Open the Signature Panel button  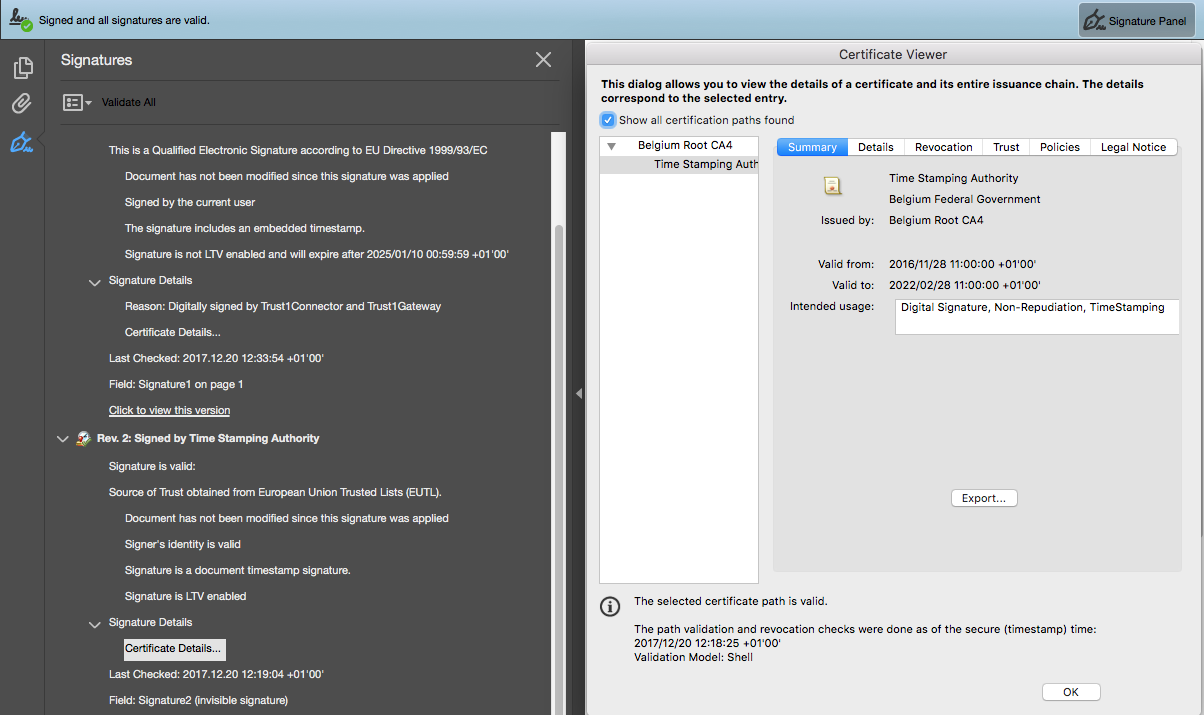[1137, 21]
